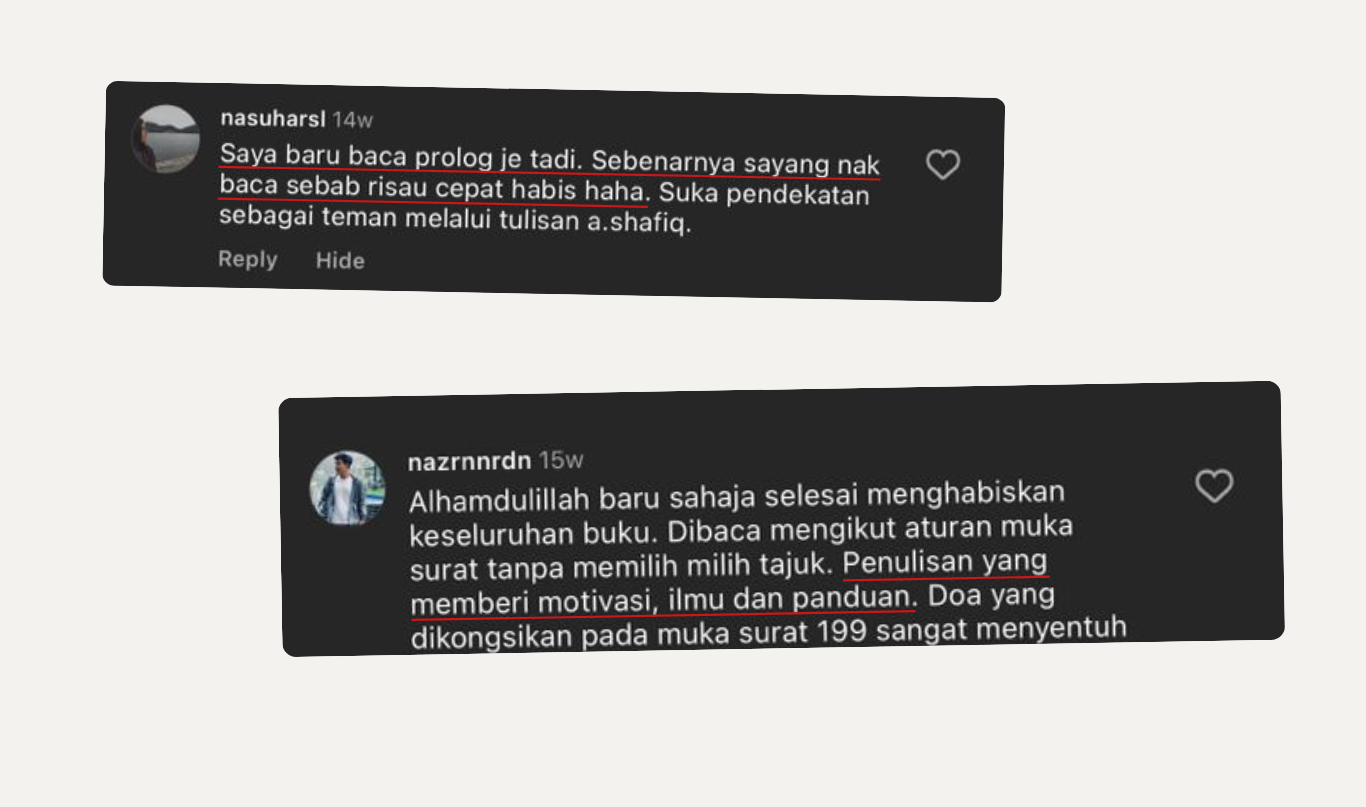The height and width of the screenshot is (807, 1366).
Task: Visit the nasuharsl username link
Action: pos(273,118)
